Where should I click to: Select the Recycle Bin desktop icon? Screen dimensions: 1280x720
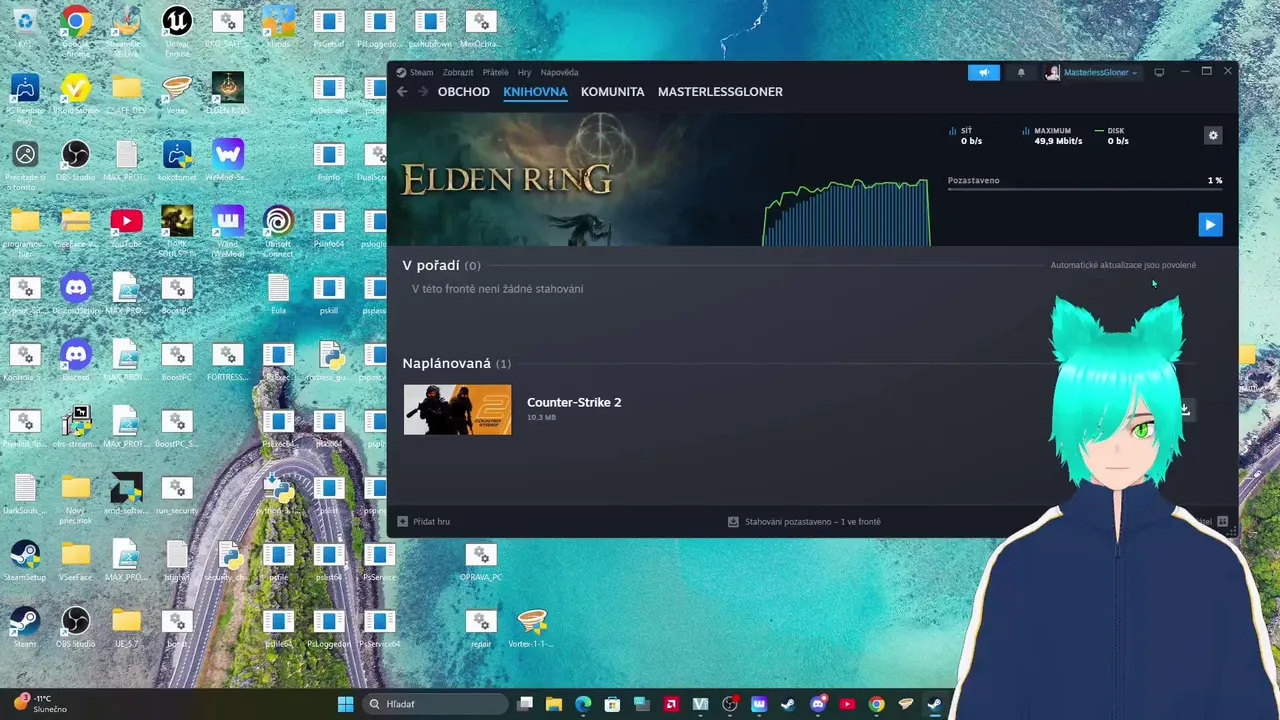click(25, 25)
